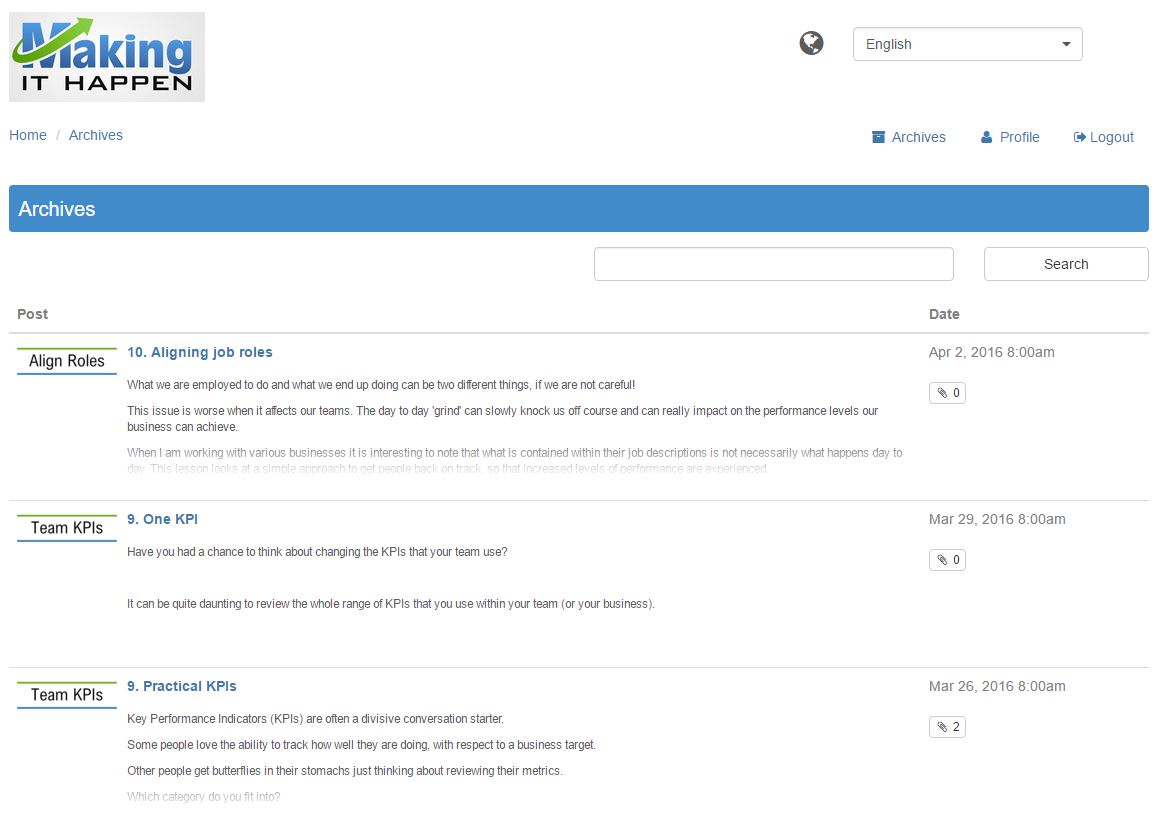Open Archives in the top navigation
The height and width of the screenshot is (829, 1164).
pyautogui.click(x=908, y=137)
